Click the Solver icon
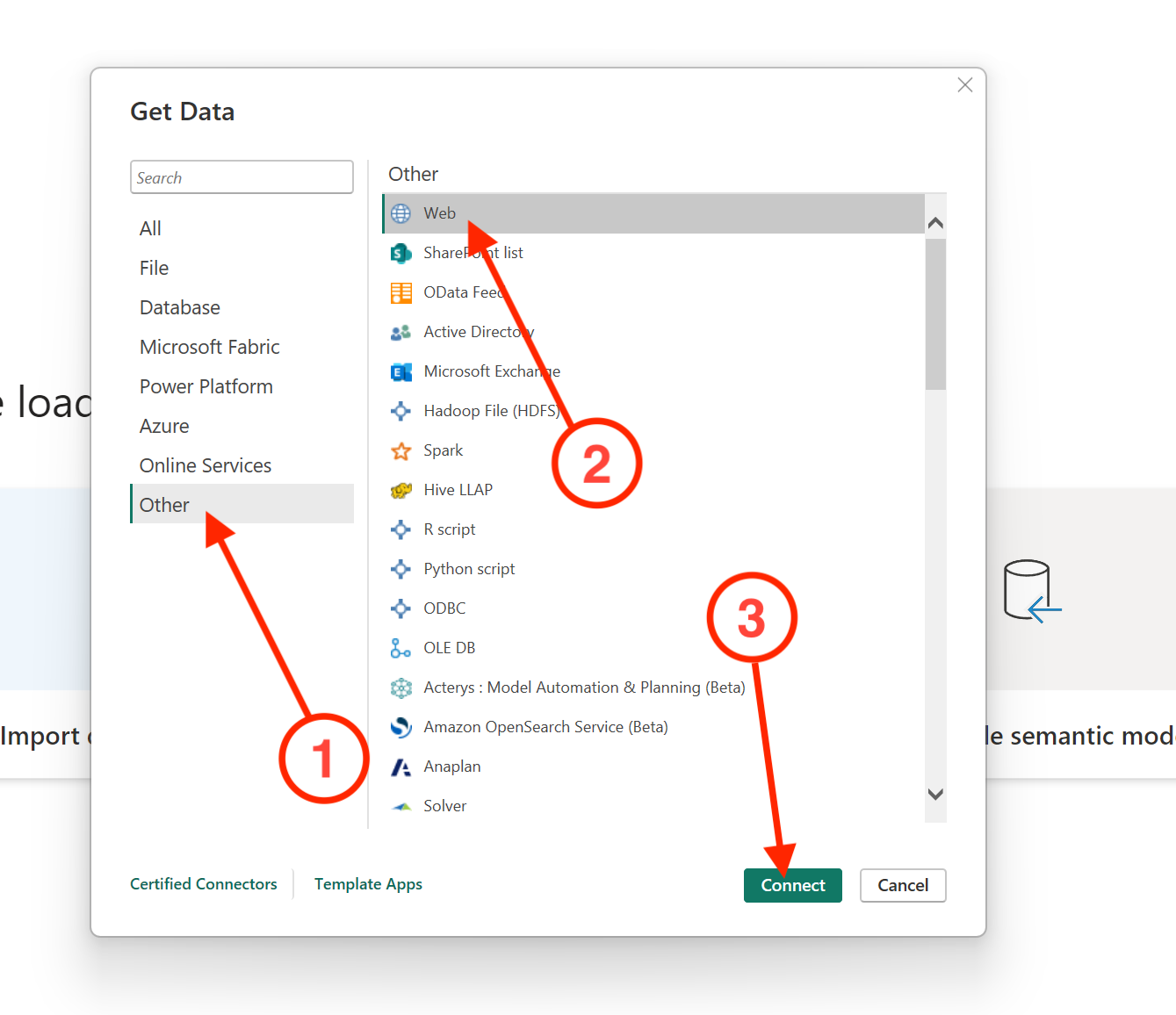This screenshot has width=1176, height=1015. pyautogui.click(x=400, y=806)
